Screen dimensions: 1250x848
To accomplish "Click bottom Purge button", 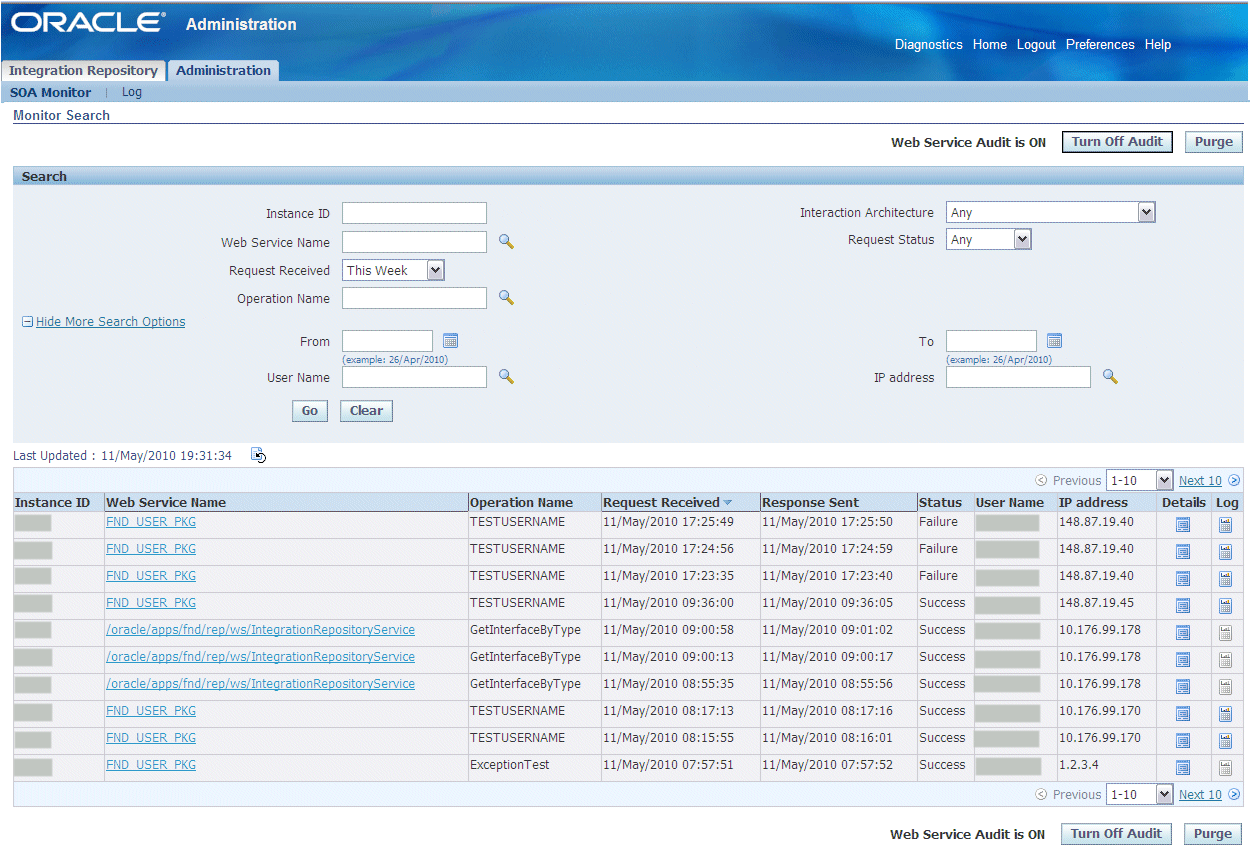I will 1213,834.
